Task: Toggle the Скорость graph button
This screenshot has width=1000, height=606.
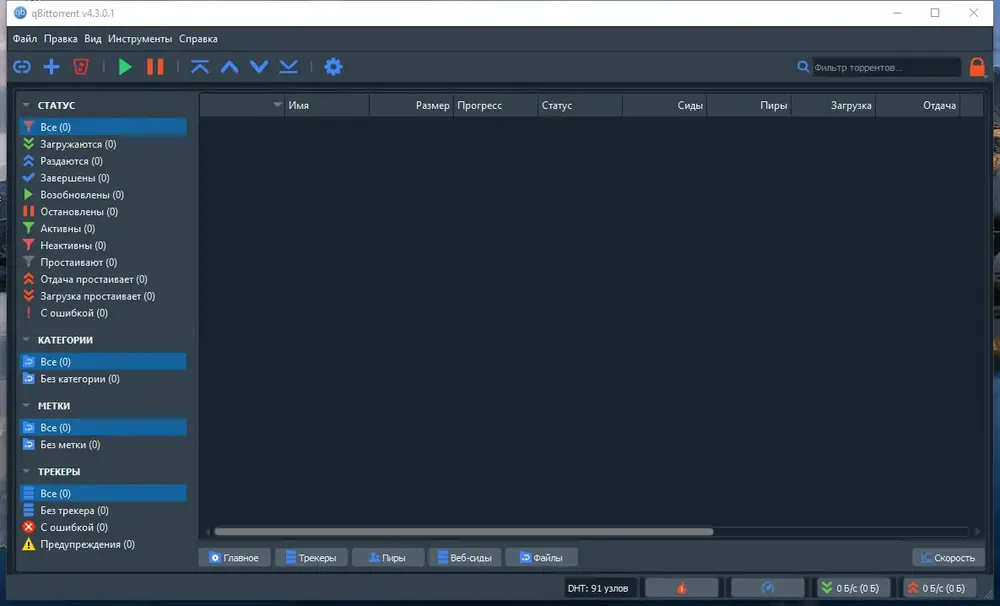Action: click(948, 558)
